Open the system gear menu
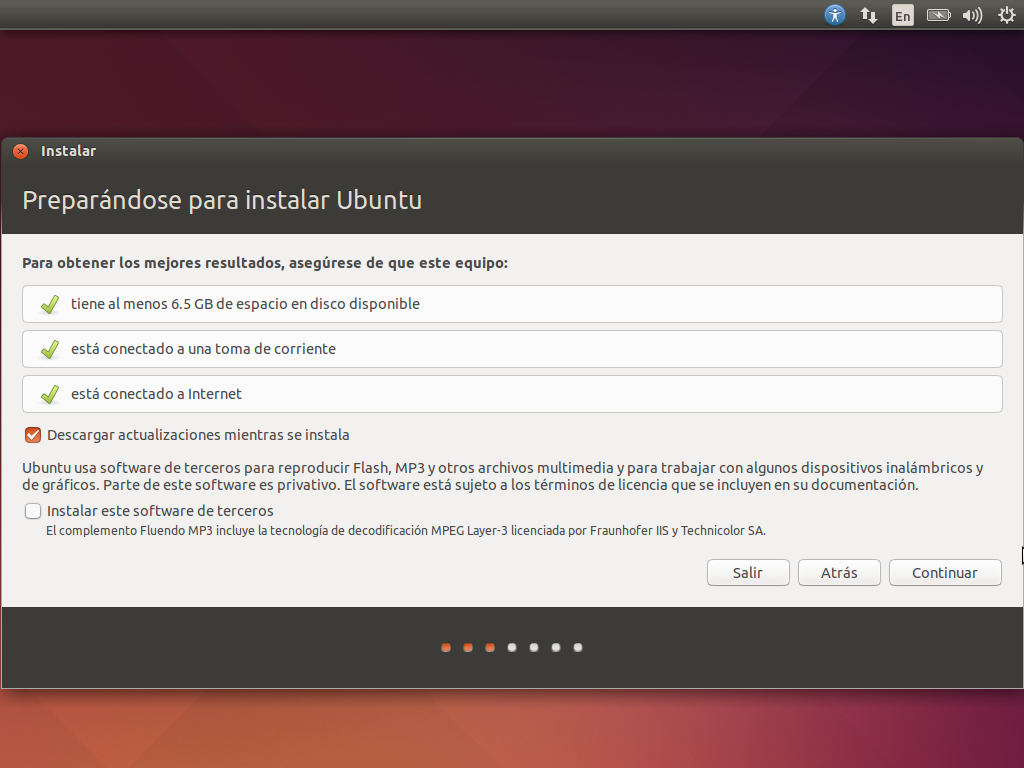 pos(1007,15)
